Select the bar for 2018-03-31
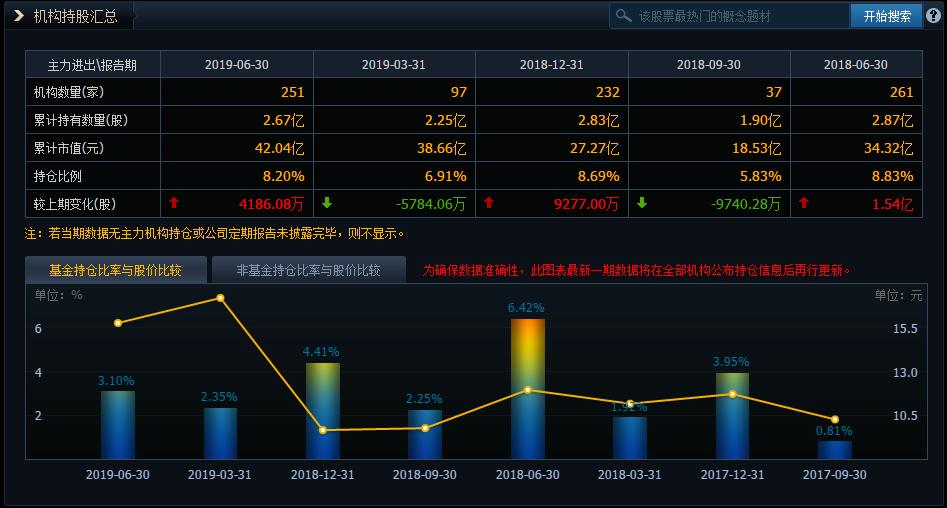The width and height of the screenshot is (947, 508). (630, 438)
